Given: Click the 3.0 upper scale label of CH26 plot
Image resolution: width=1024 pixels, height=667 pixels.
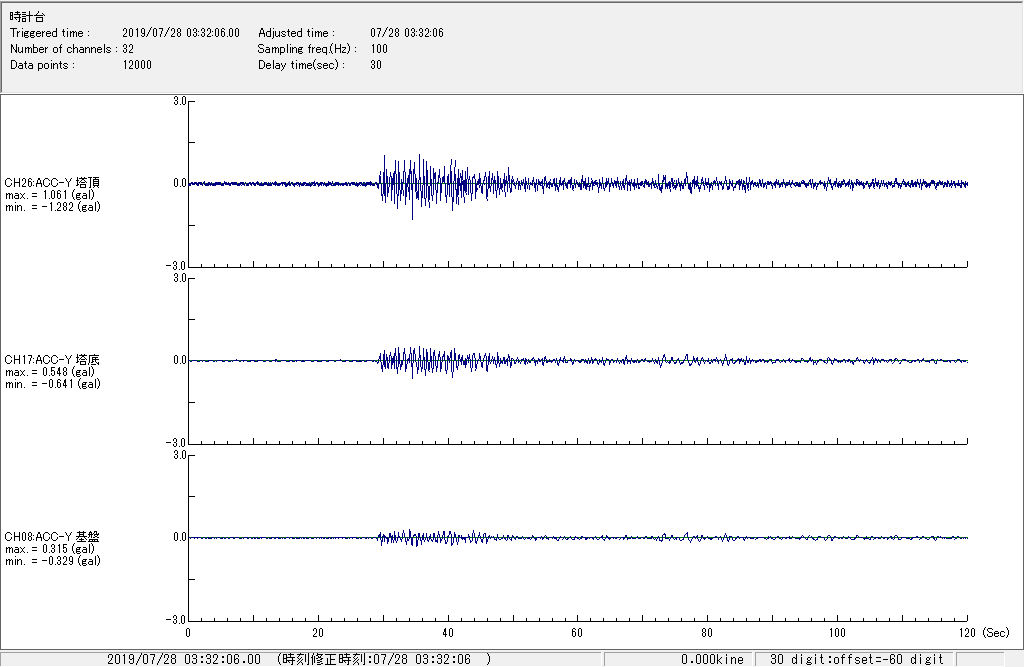Looking at the screenshot, I should 180,101.
